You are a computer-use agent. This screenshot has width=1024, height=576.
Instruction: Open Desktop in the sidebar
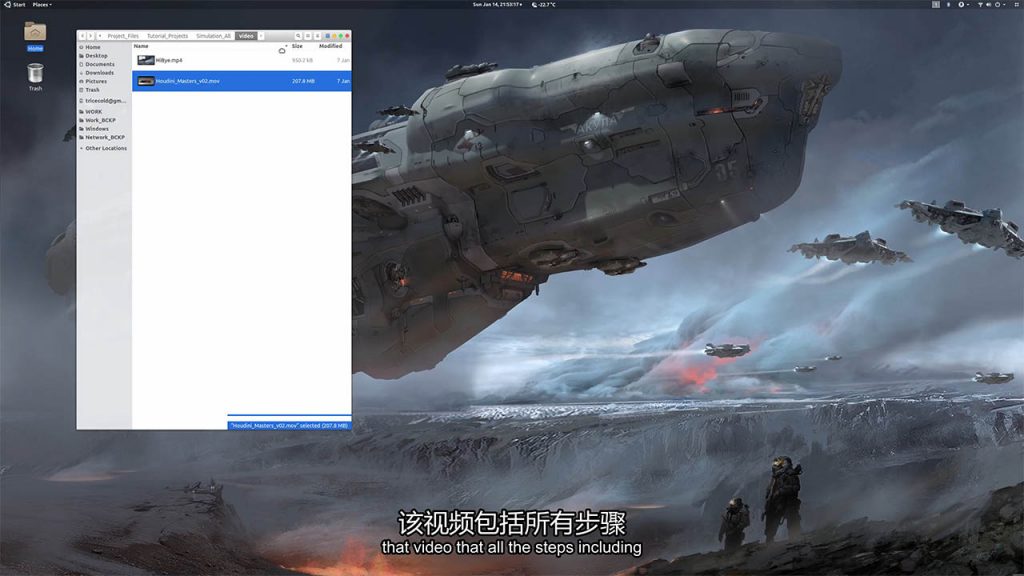click(x=93, y=56)
